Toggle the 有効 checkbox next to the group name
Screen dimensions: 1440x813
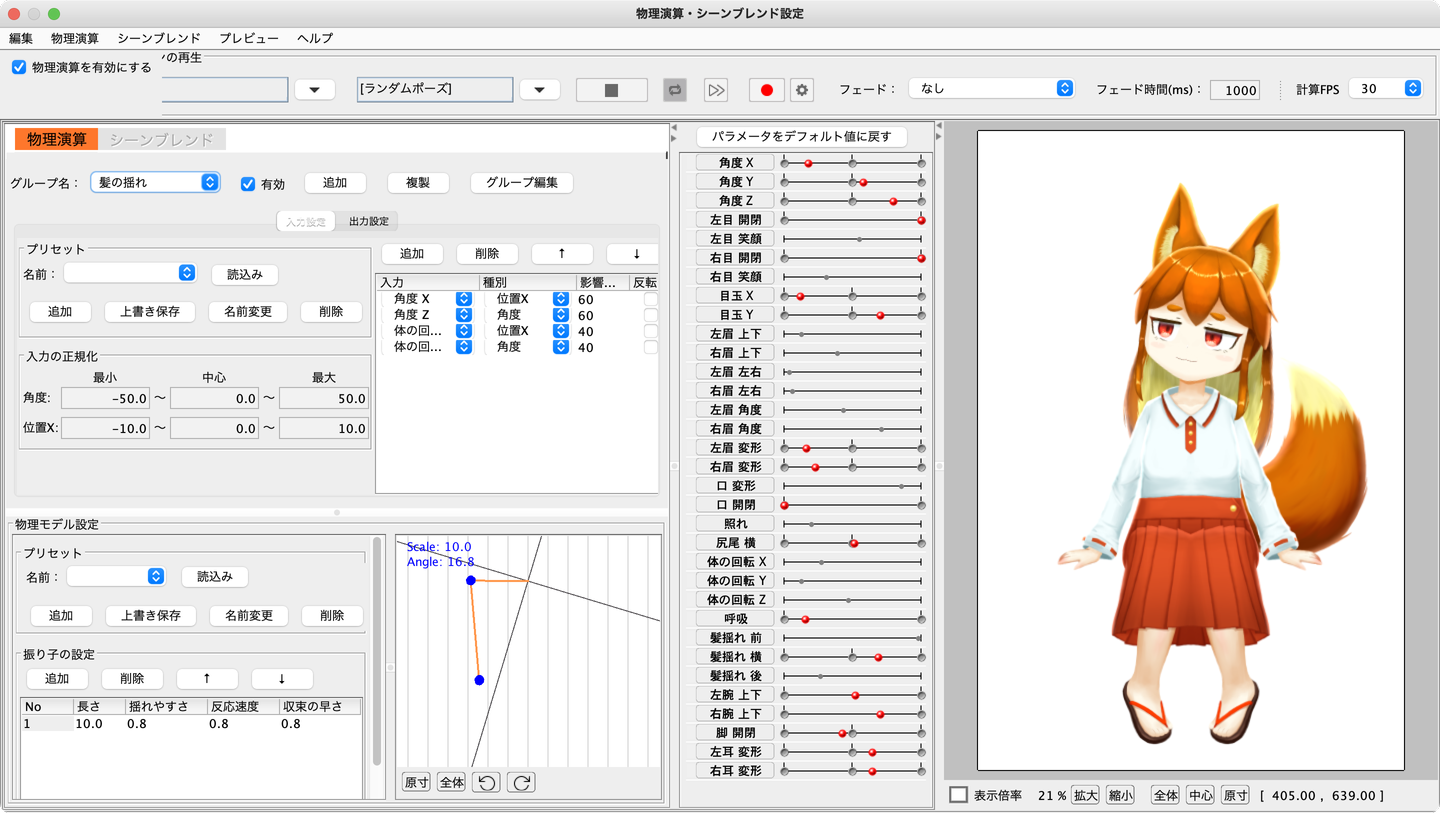coord(248,183)
